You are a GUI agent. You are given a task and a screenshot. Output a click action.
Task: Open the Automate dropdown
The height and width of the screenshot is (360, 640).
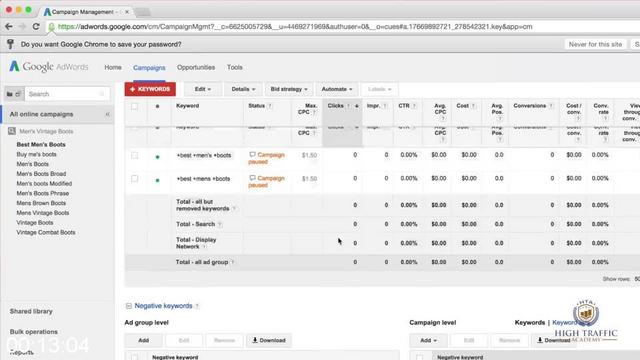(x=337, y=89)
